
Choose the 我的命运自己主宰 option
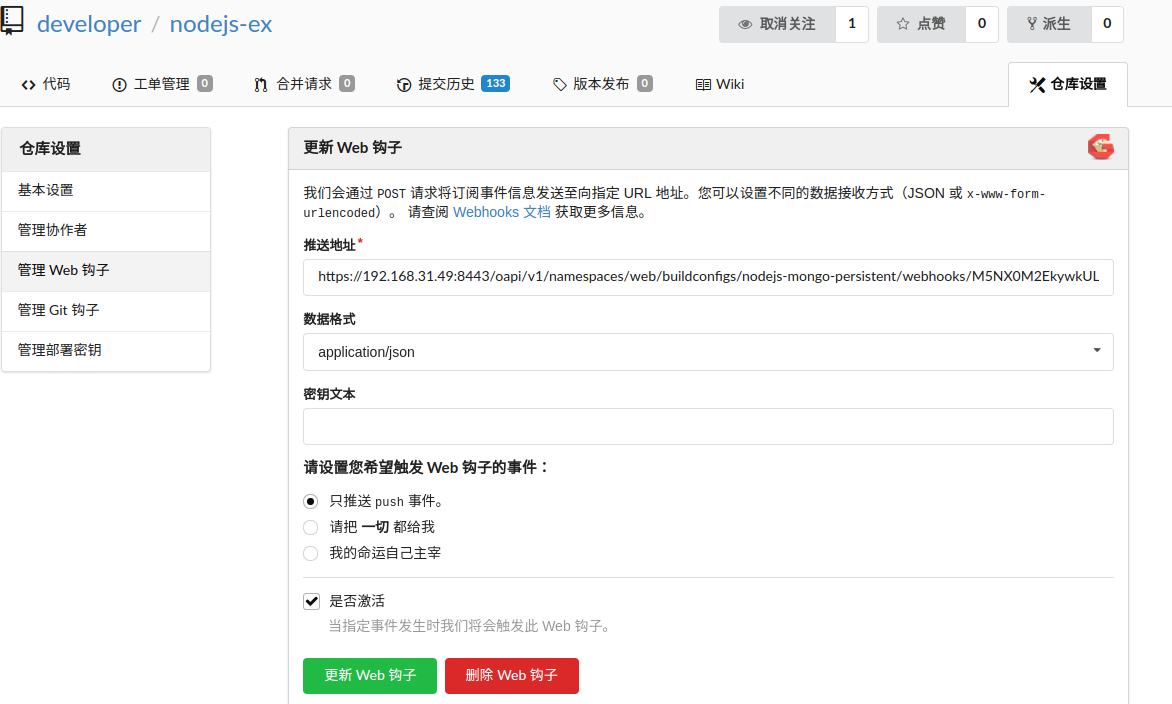[x=310, y=552]
